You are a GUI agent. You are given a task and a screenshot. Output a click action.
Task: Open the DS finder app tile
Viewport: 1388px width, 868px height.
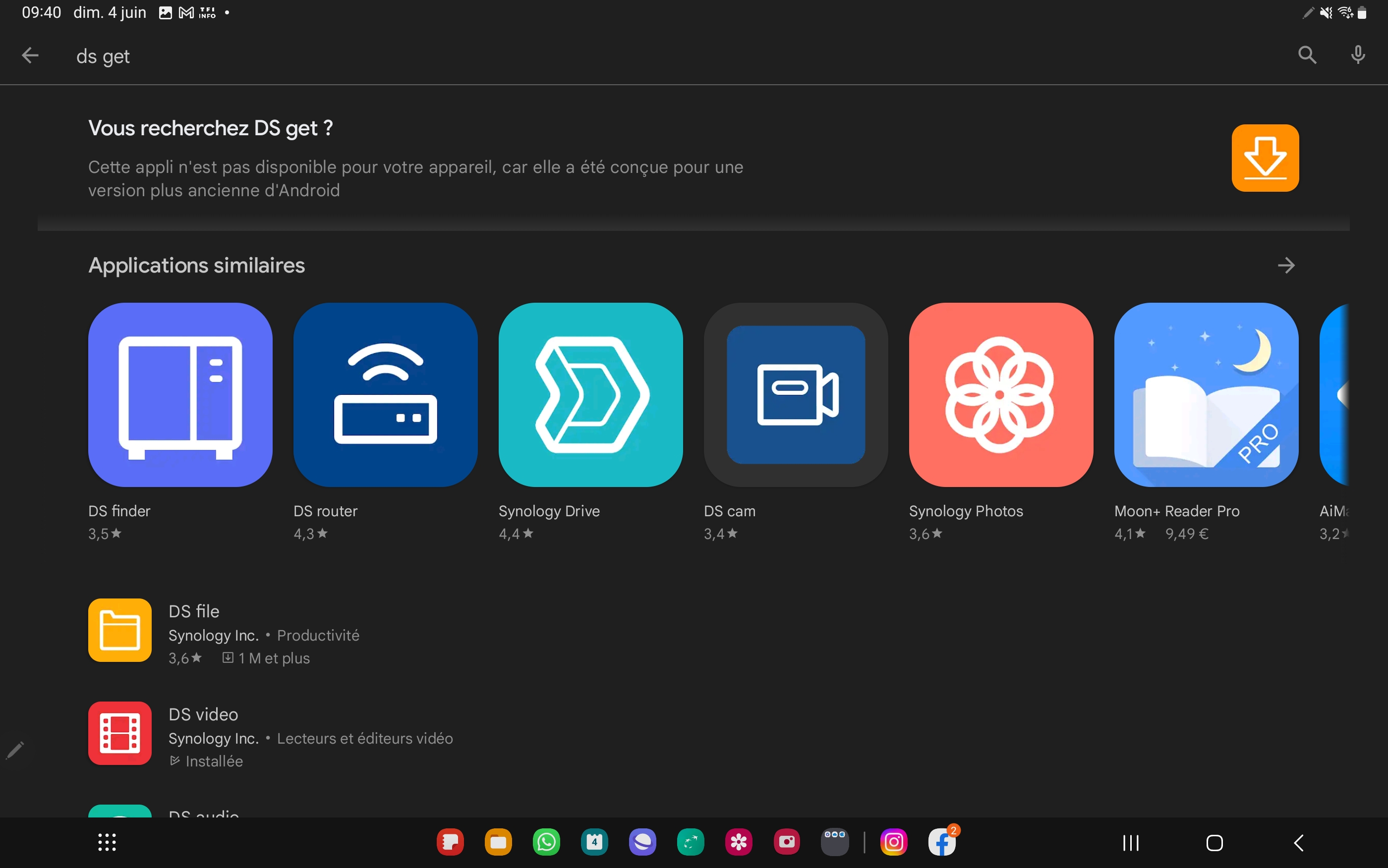tap(180, 395)
